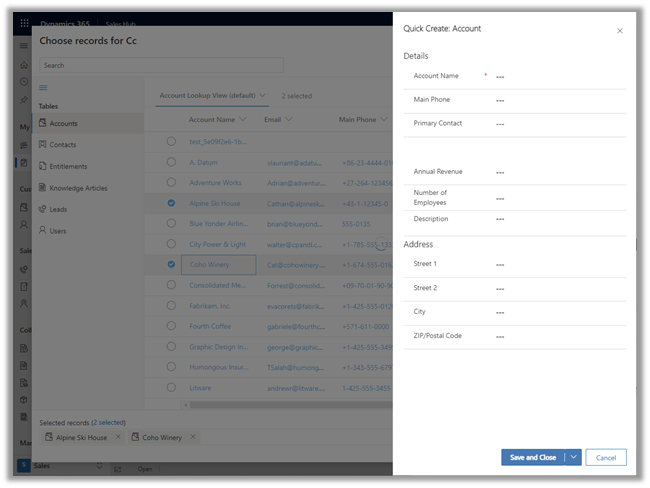Click Save and Close button
650x488 pixels.
(x=532, y=457)
